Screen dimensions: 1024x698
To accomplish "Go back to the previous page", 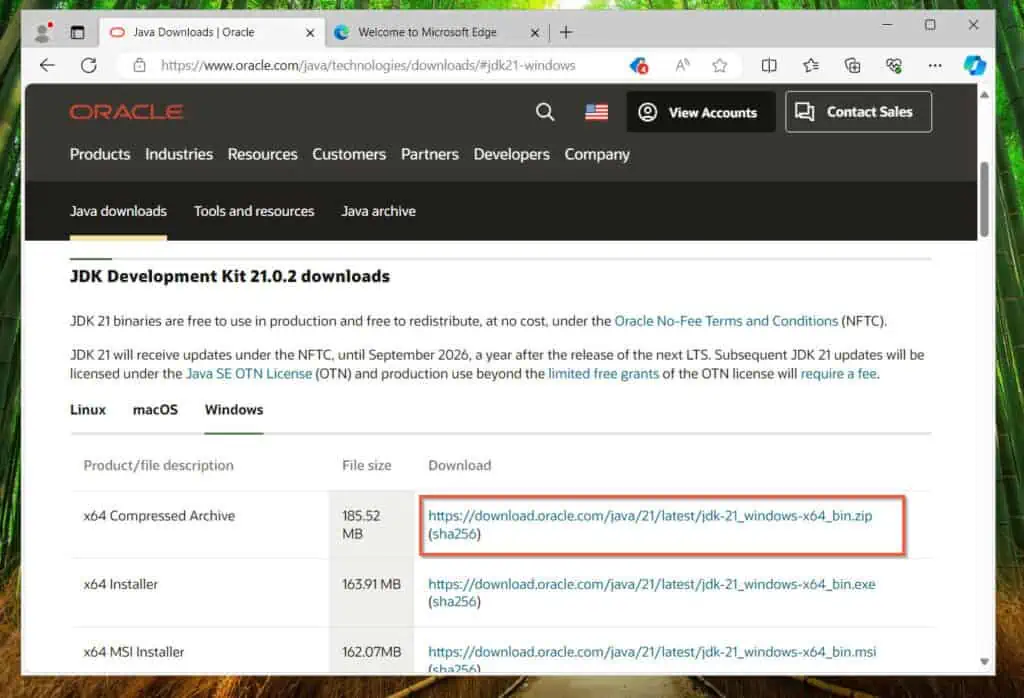I will tap(47, 65).
